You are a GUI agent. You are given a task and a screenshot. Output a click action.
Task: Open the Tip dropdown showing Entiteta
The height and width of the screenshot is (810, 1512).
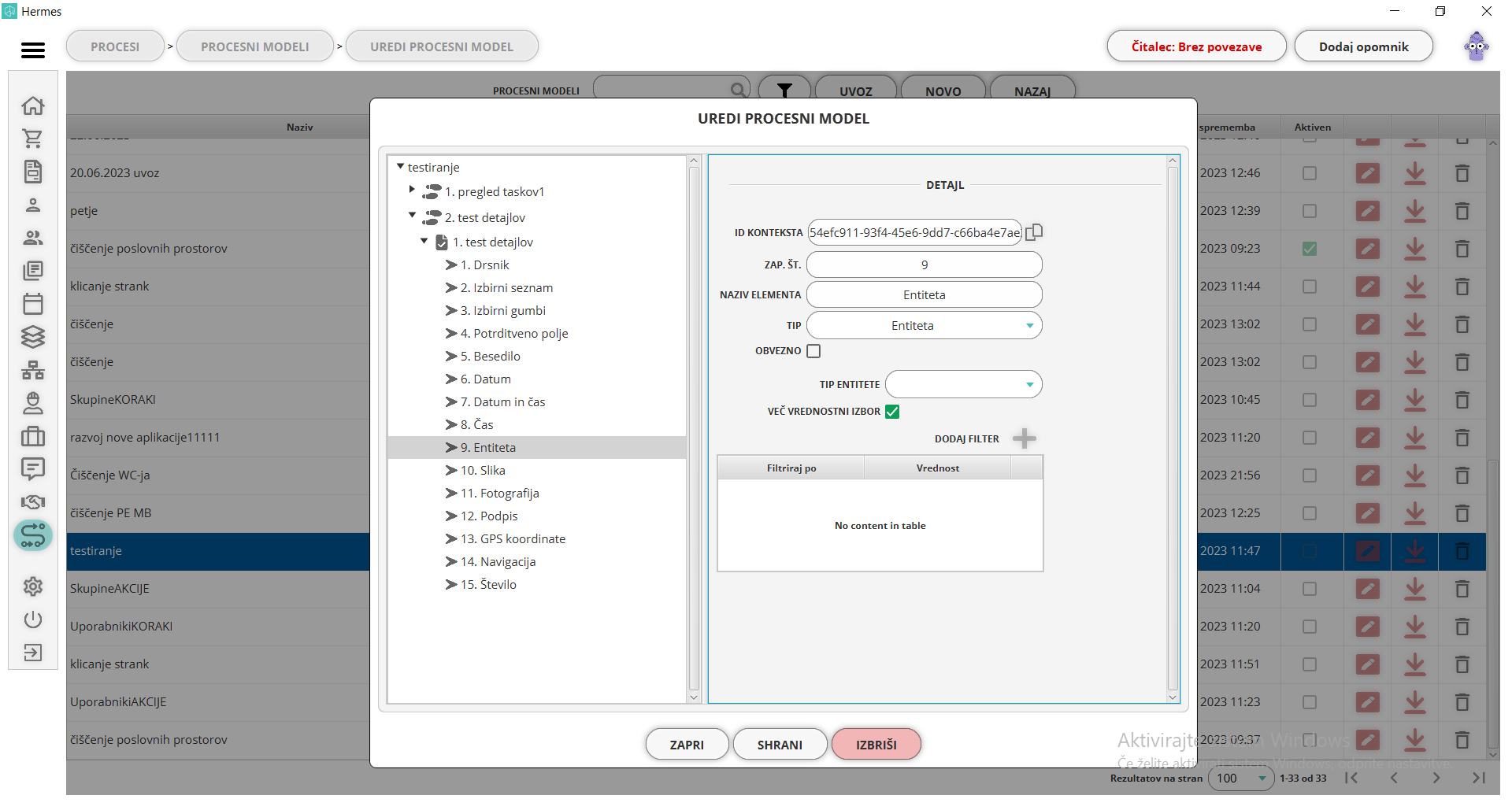[925, 326]
